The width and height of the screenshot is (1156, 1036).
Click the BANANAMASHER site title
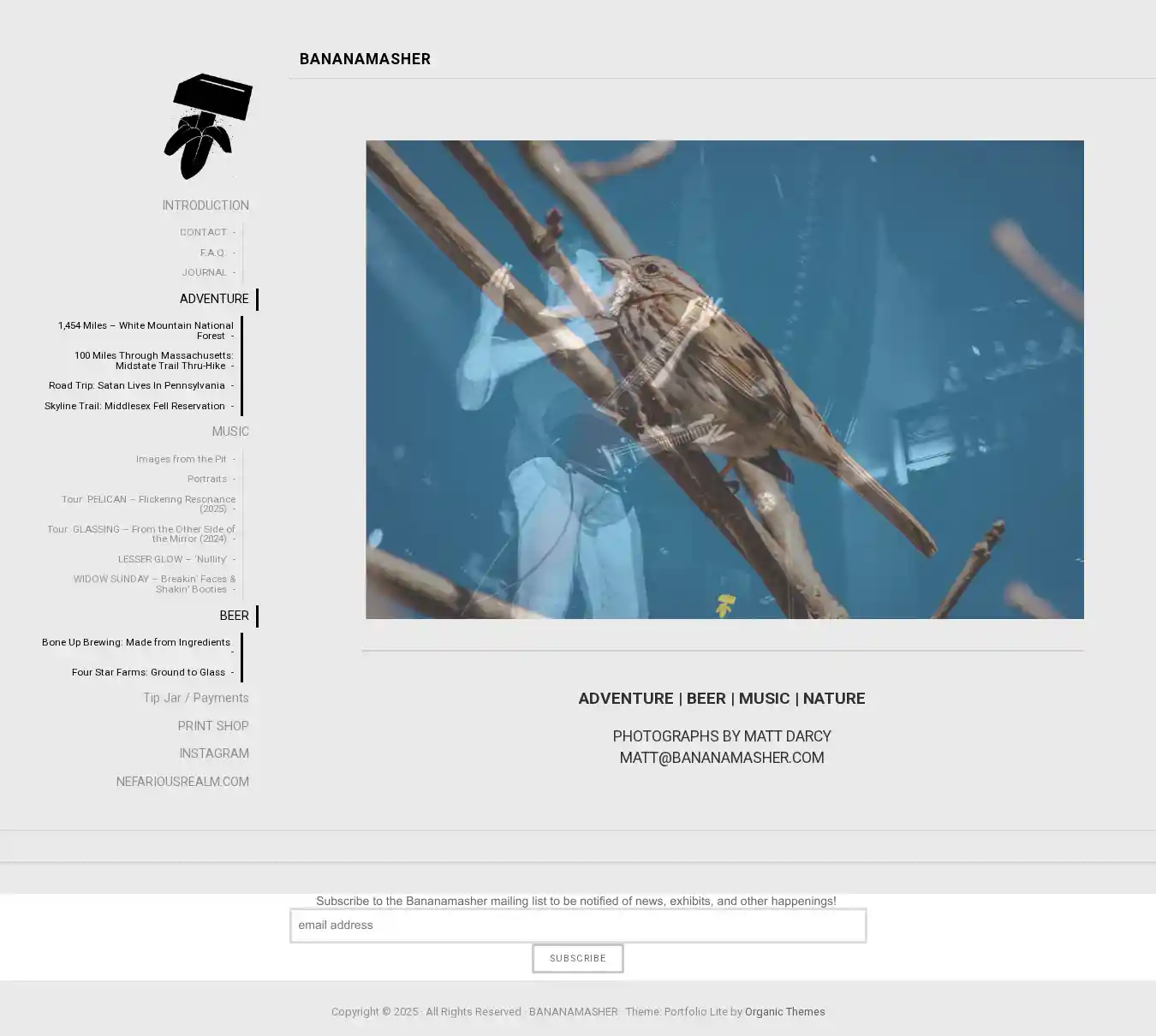click(x=365, y=59)
